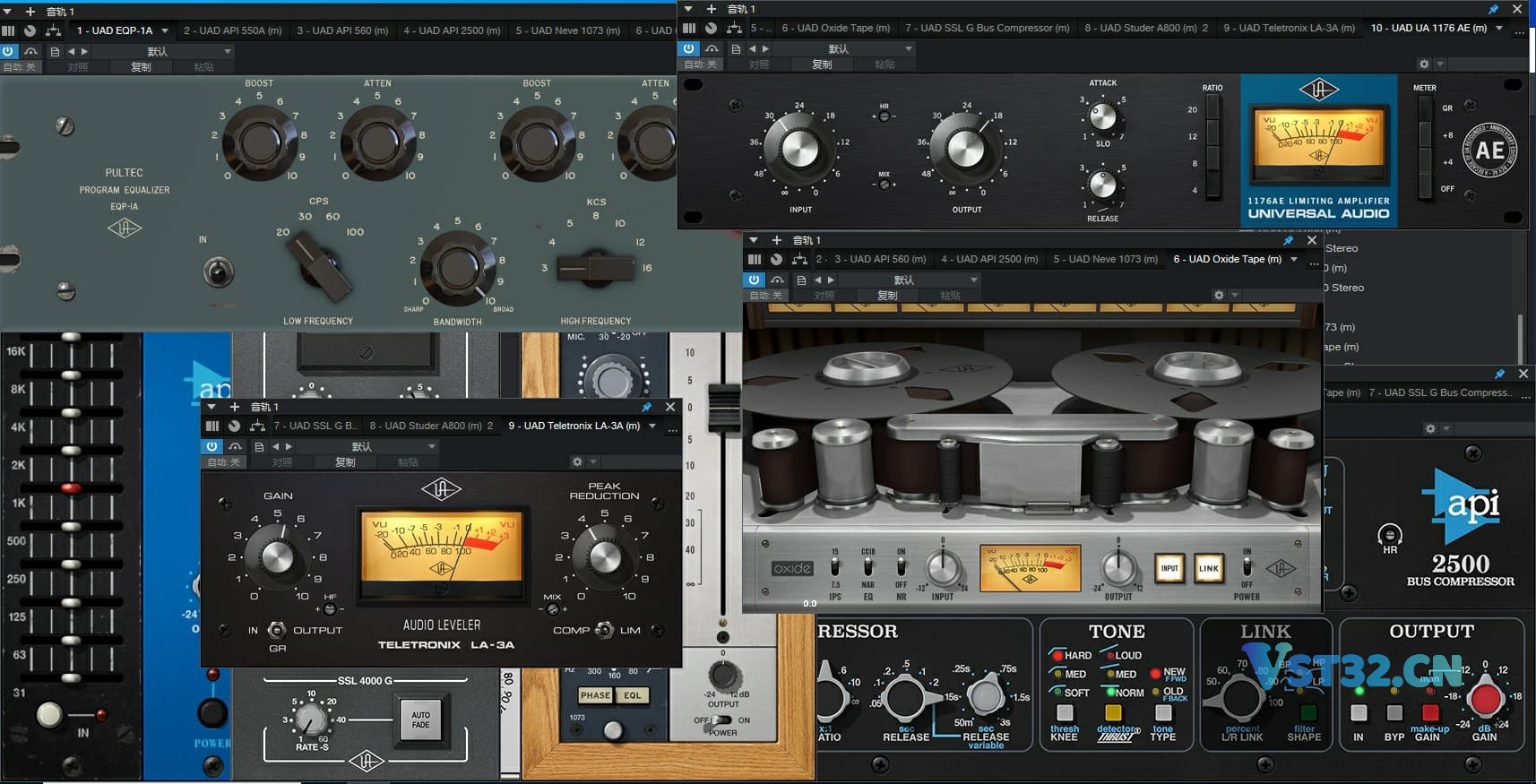Pin the Oxide Tape plugin window
The width and height of the screenshot is (1536, 784).
[x=1288, y=240]
